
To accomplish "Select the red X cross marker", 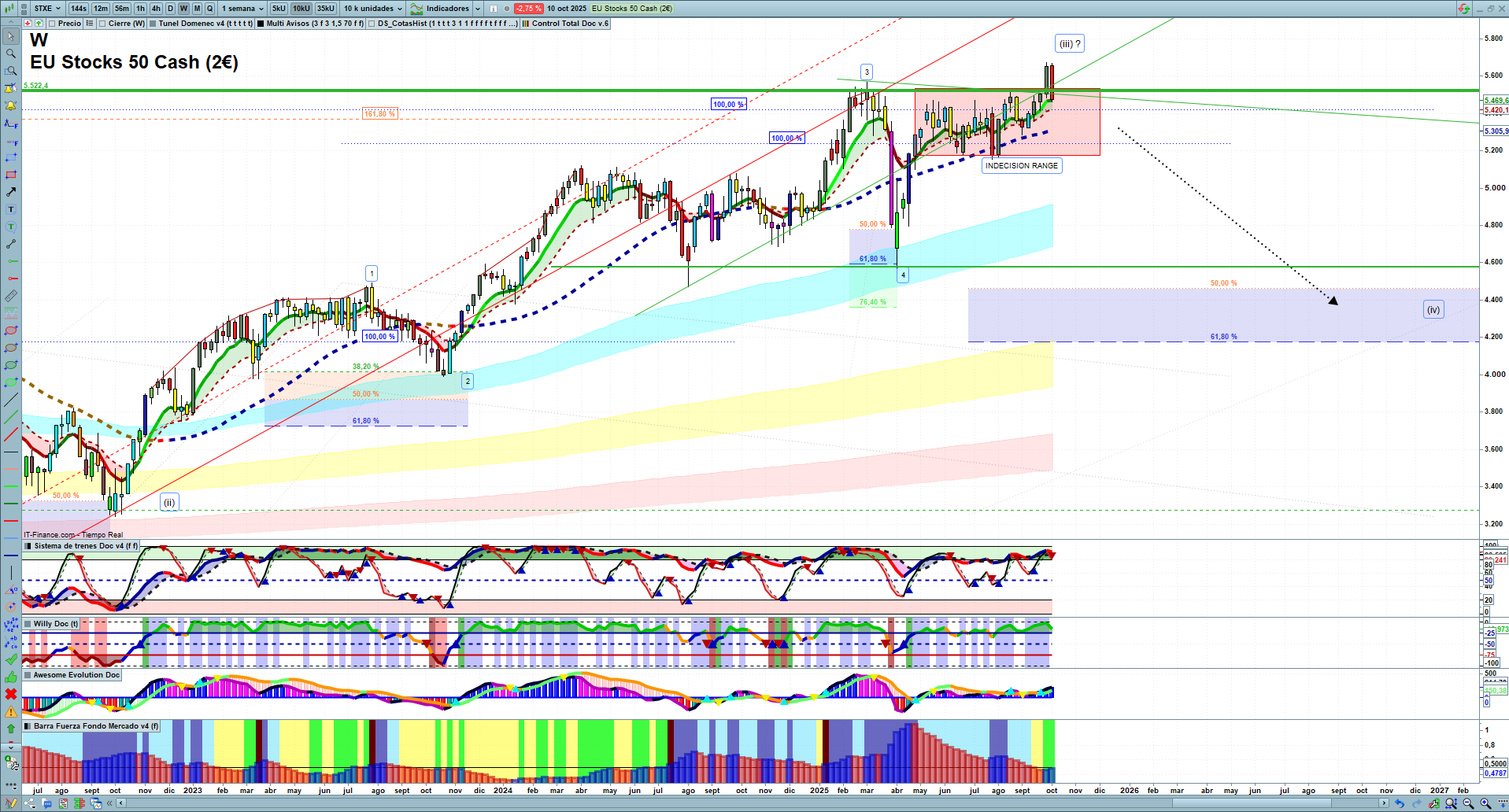I will click(11, 694).
